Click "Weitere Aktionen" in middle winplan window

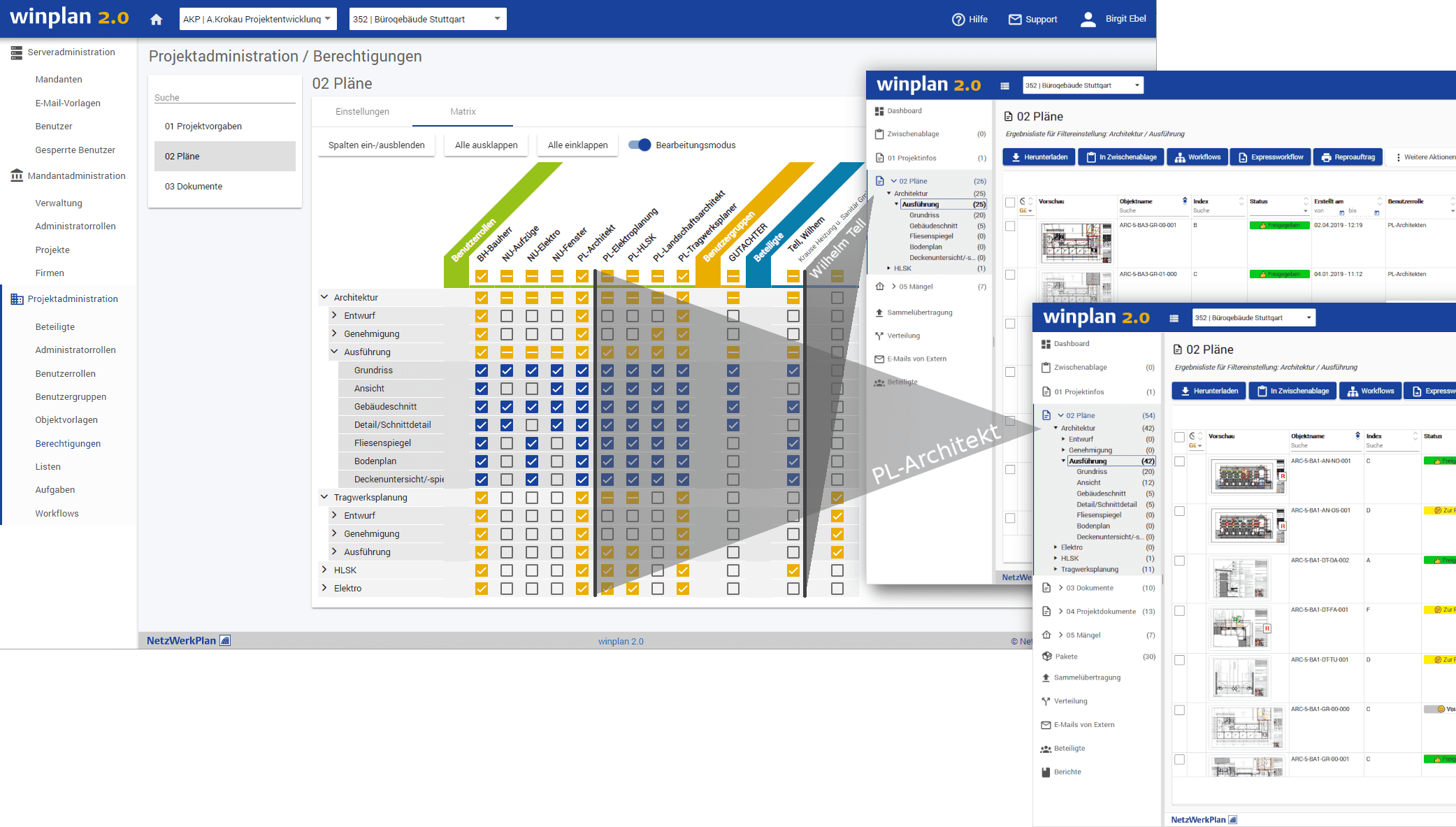tap(1426, 157)
